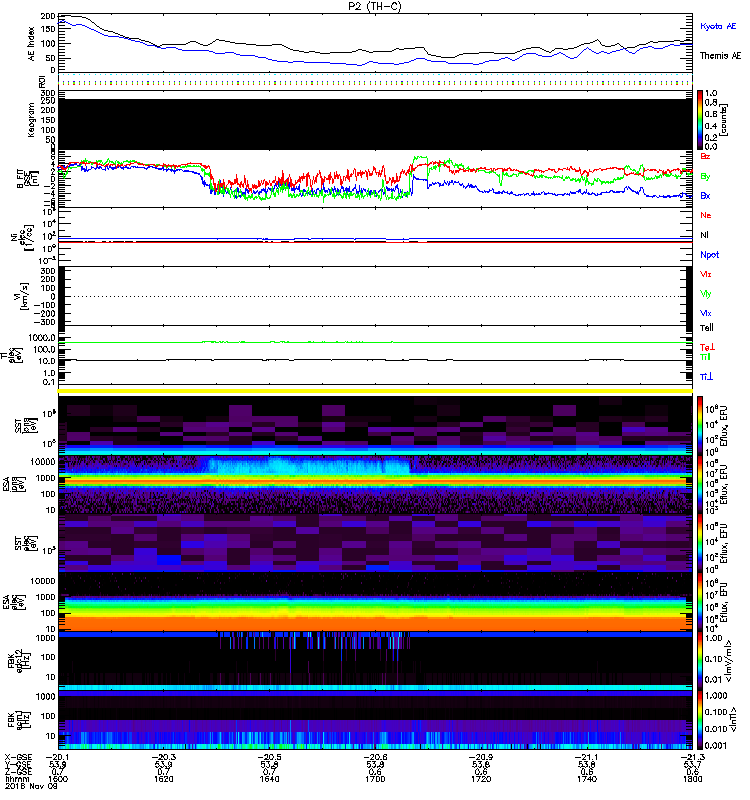Click the 2018 Nov 09 date label
This screenshot has width=750, height=800.
[31, 786]
